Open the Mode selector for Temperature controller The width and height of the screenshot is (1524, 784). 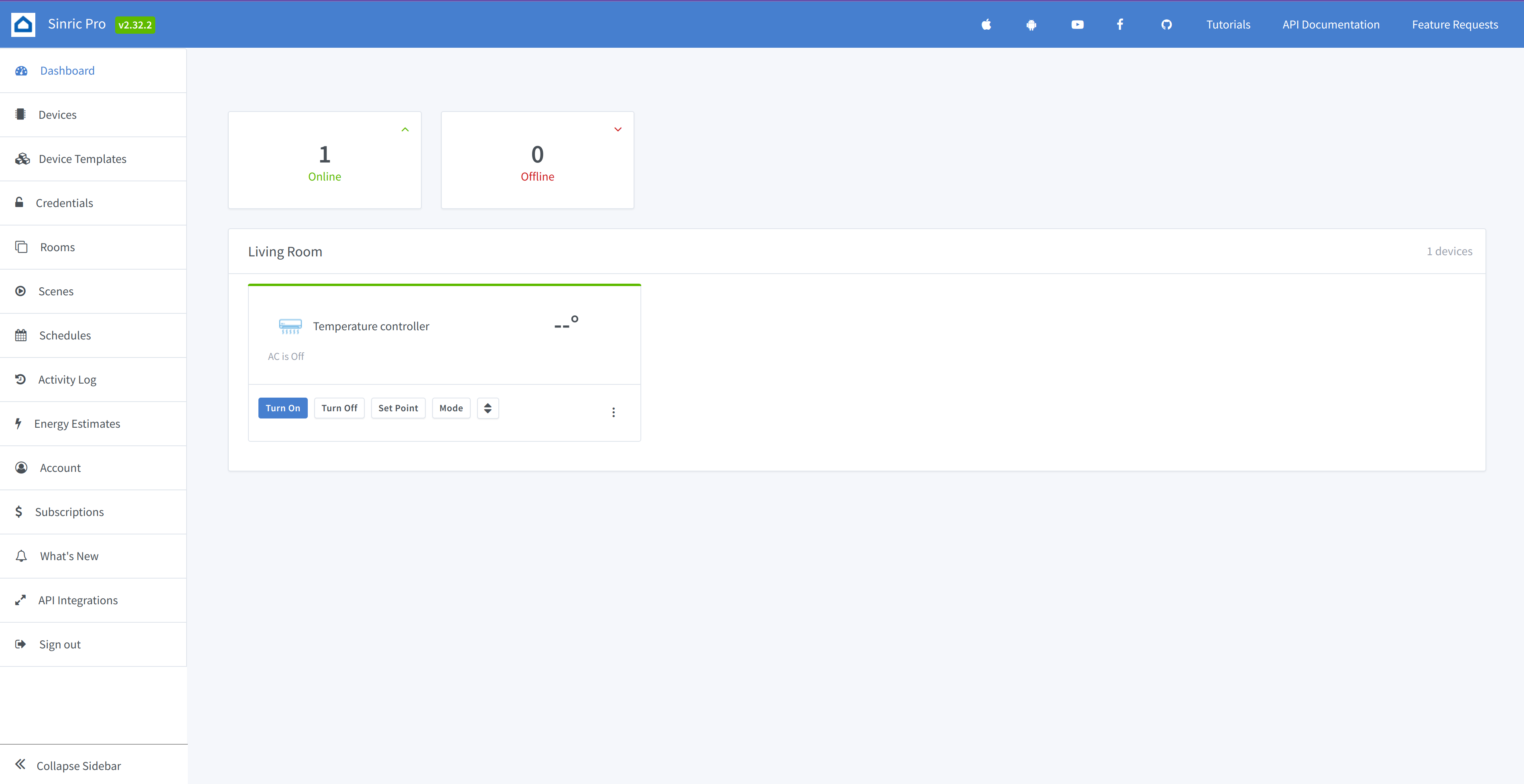[x=451, y=408]
